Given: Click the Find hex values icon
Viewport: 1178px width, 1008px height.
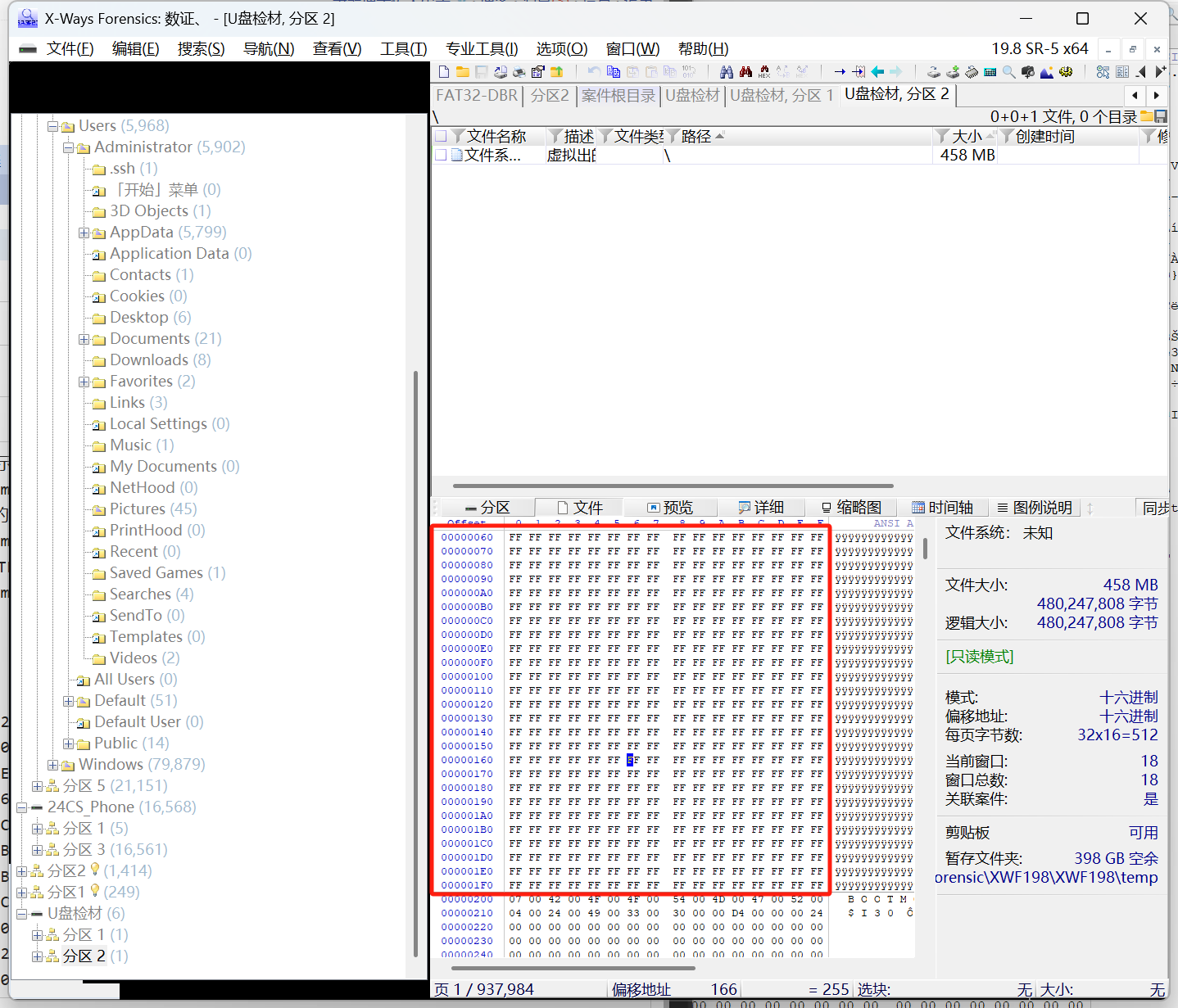Looking at the screenshot, I should point(764,72).
